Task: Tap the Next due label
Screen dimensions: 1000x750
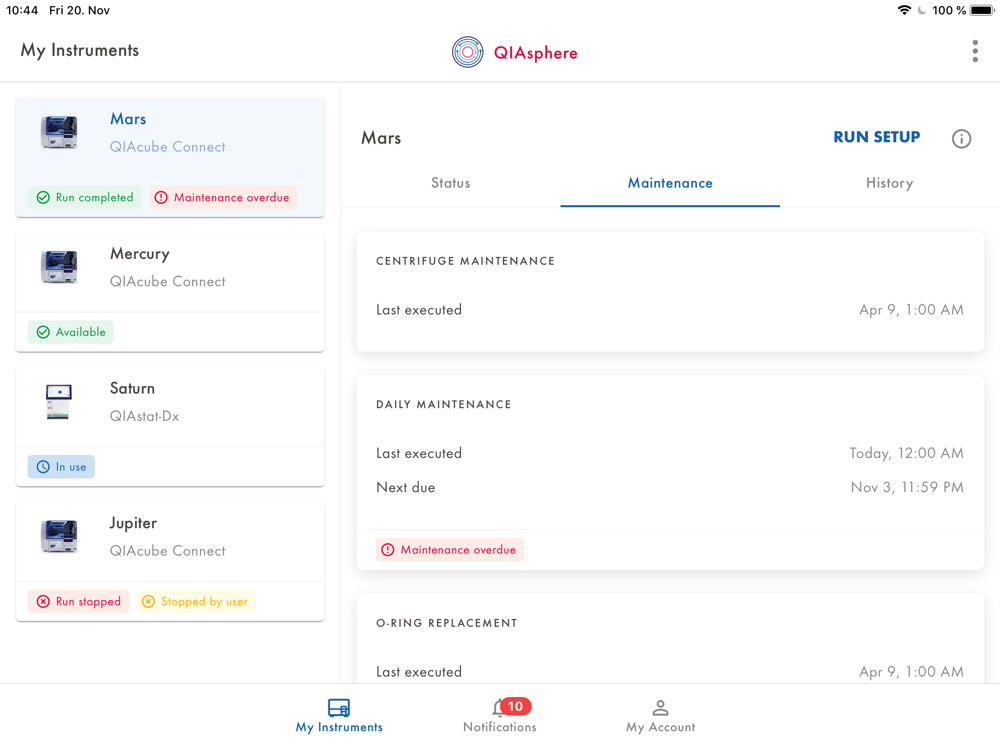Action: point(406,487)
